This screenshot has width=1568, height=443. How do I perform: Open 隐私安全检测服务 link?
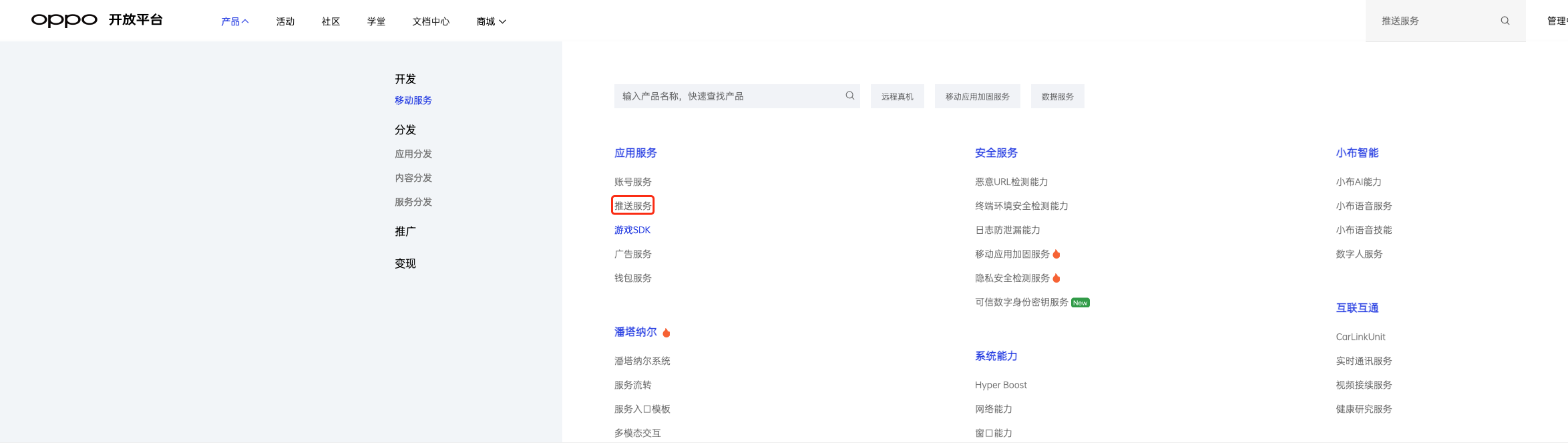pyautogui.click(x=1012, y=278)
